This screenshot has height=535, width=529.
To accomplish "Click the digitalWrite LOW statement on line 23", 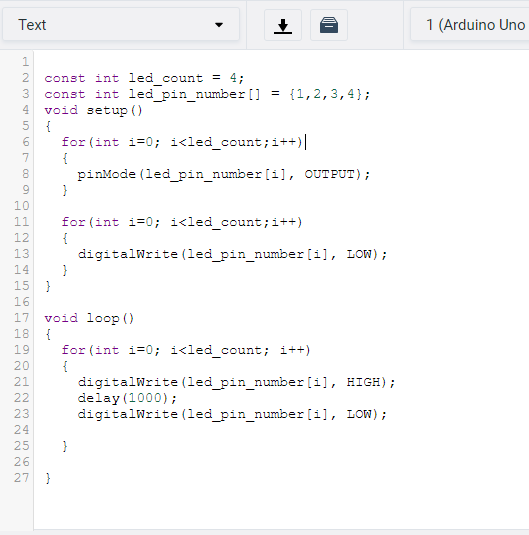I will [x=232, y=414].
